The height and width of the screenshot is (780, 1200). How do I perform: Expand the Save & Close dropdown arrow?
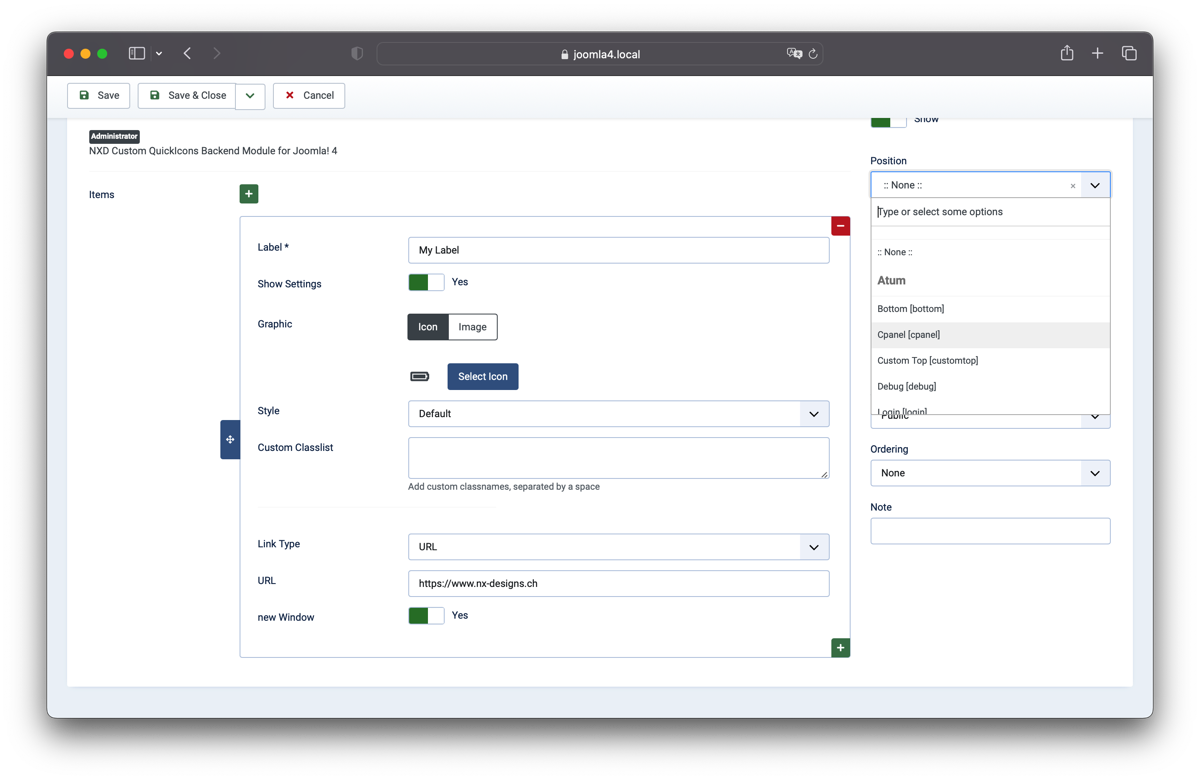pyautogui.click(x=250, y=96)
